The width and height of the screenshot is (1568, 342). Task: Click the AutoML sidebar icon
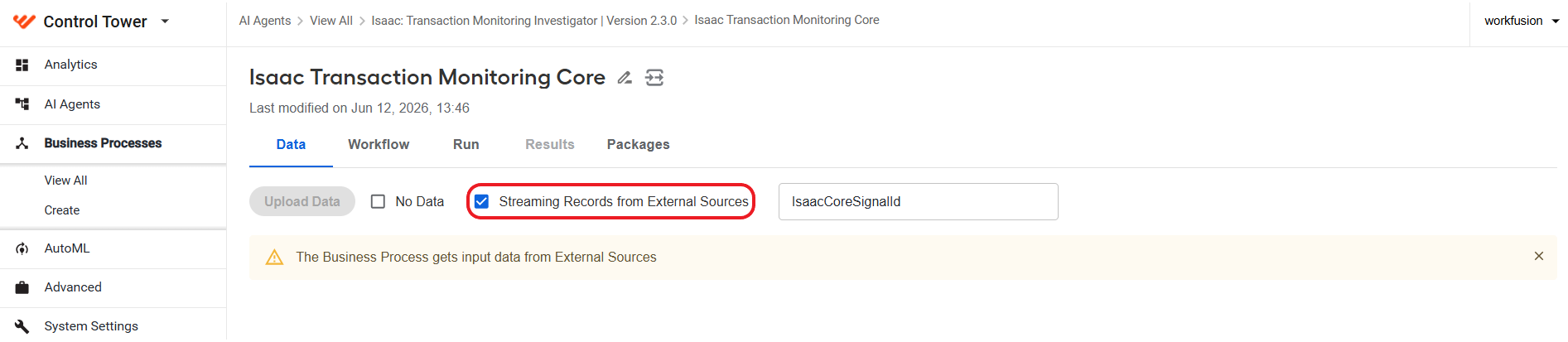pyautogui.click(x=22, y=248)
